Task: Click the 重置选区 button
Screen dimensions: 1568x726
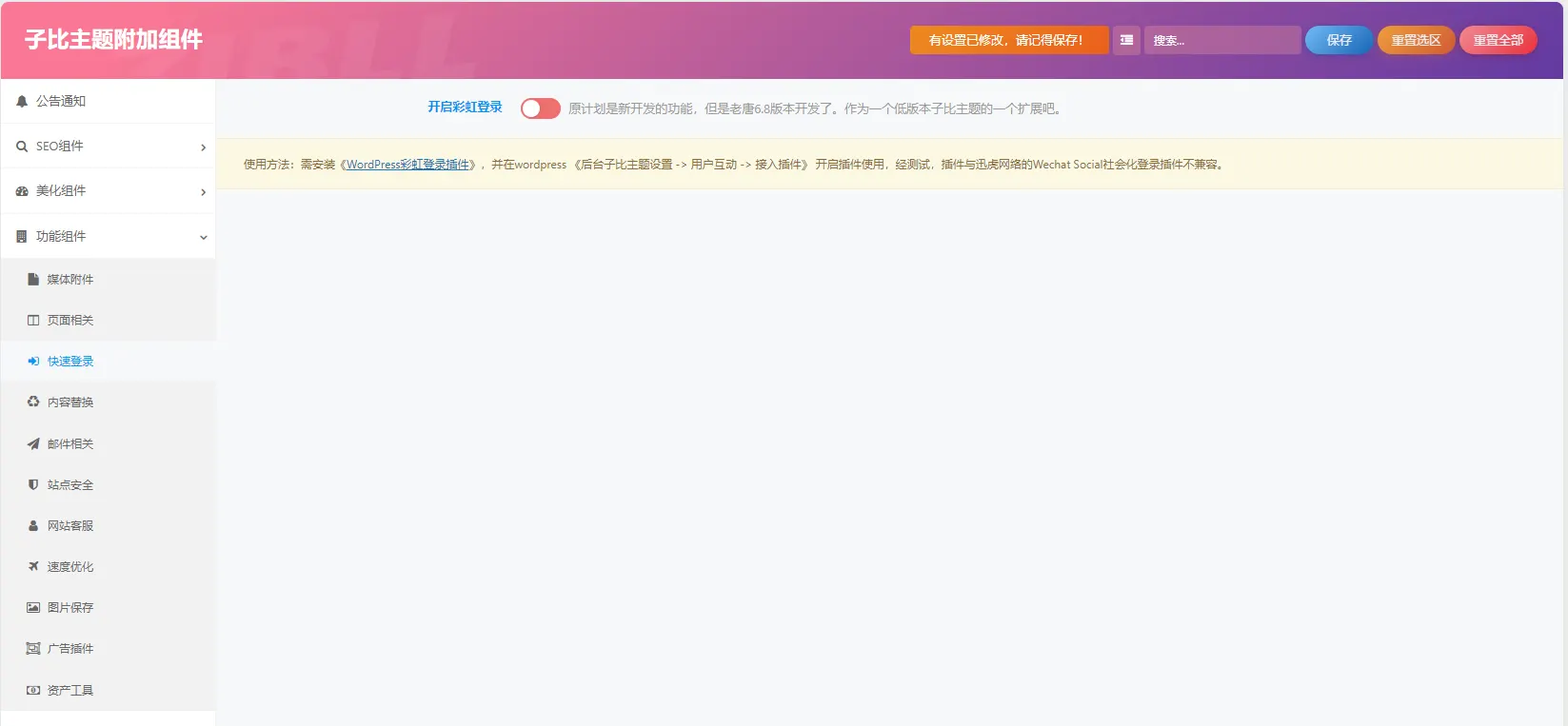Action: [x=1416, y=40]
